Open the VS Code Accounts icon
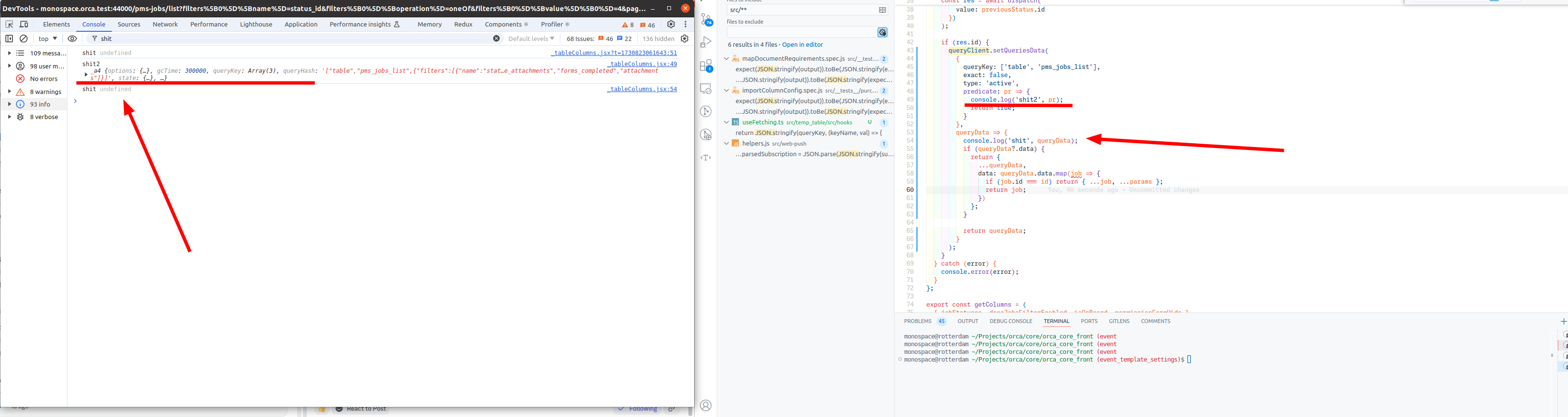Image resolution: width=1568 pixels, height=417 pixels. 706,405
